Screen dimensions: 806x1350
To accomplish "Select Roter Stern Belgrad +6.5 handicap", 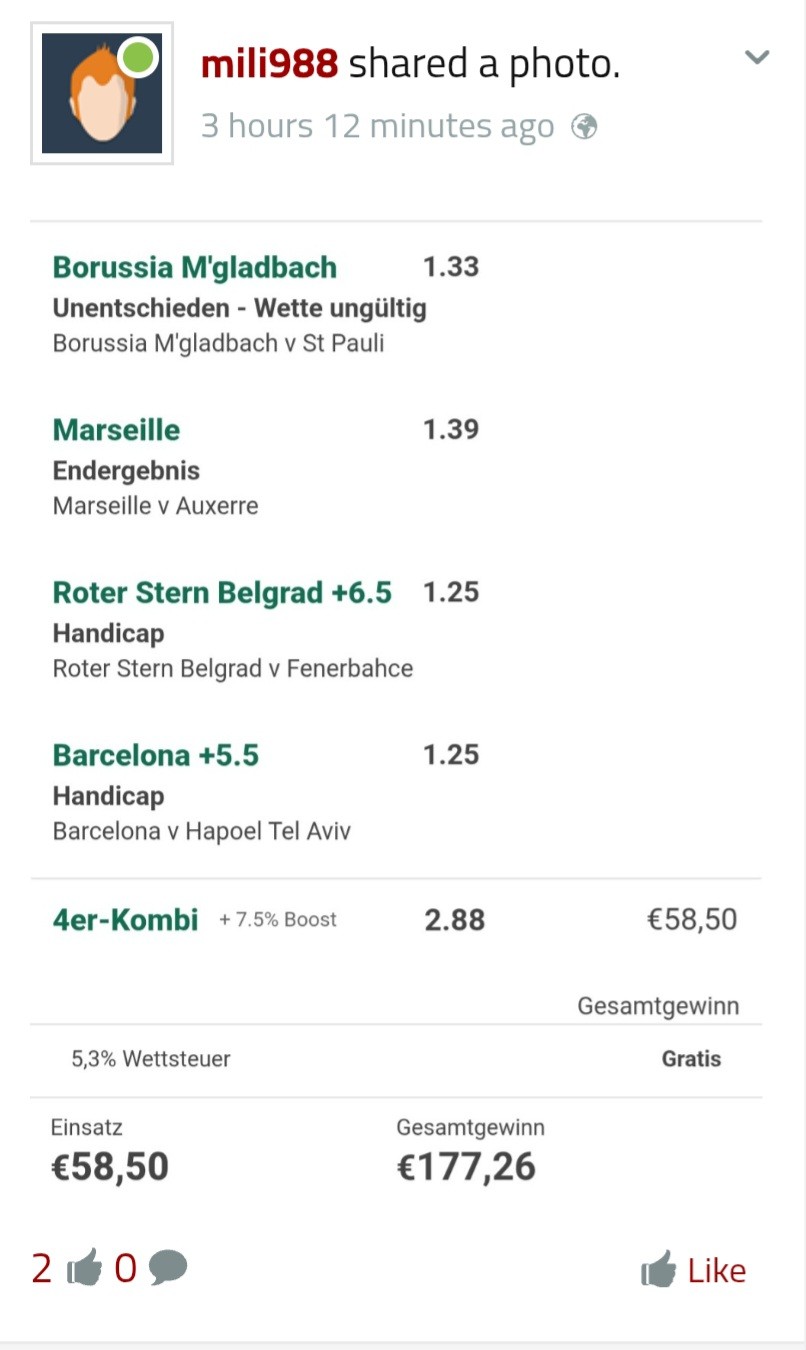I will [222, 593].
